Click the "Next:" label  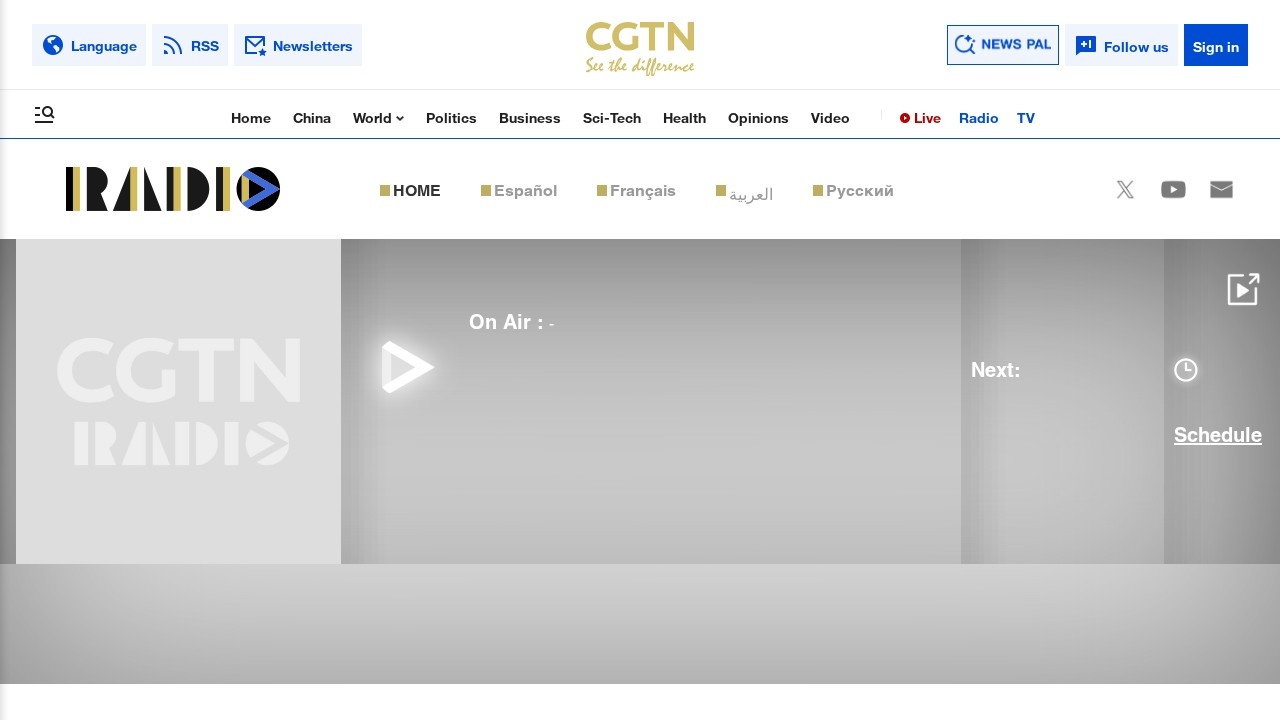(996, 370)
